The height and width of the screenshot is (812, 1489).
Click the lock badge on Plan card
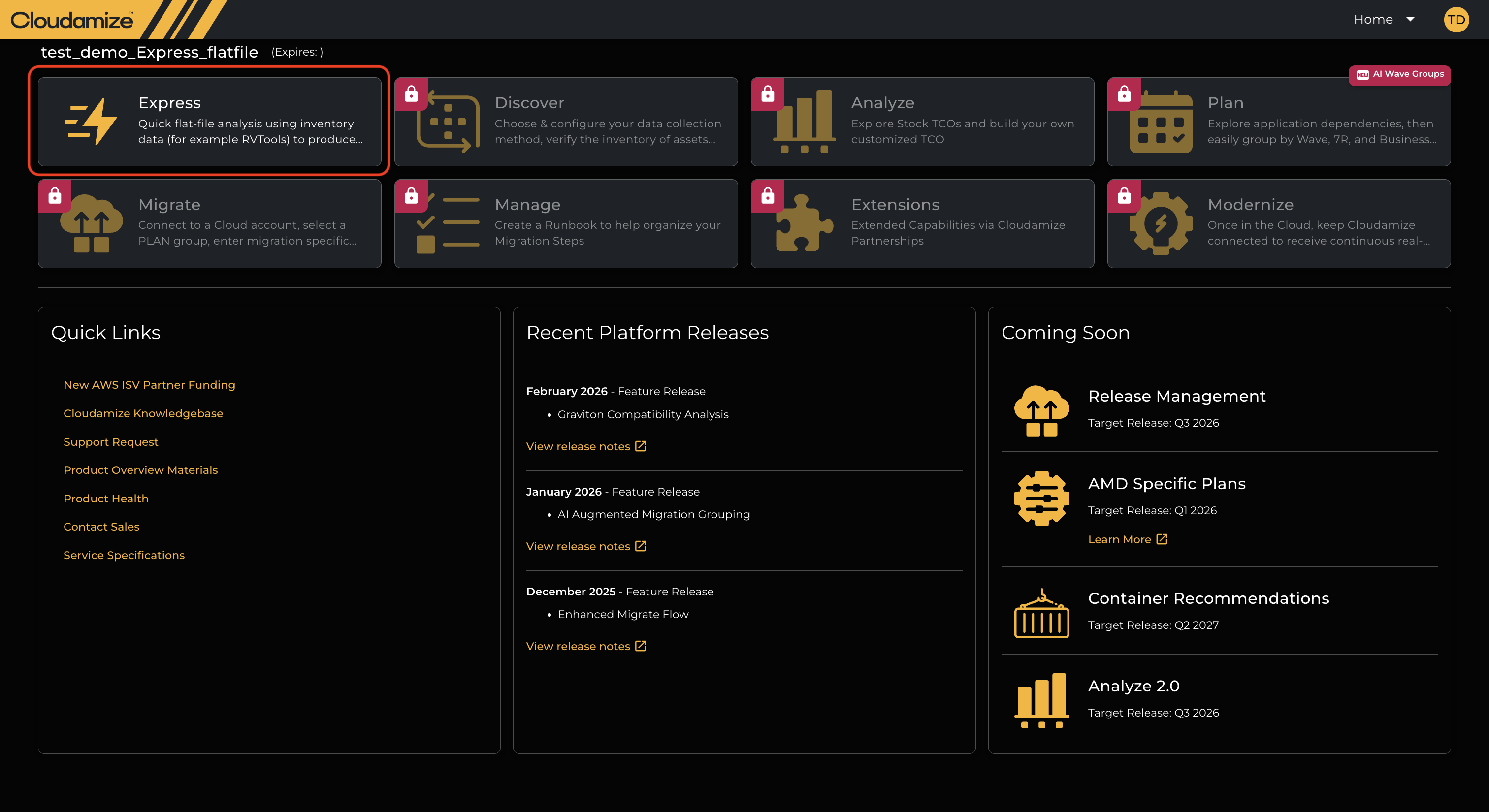coord(1124,94)
